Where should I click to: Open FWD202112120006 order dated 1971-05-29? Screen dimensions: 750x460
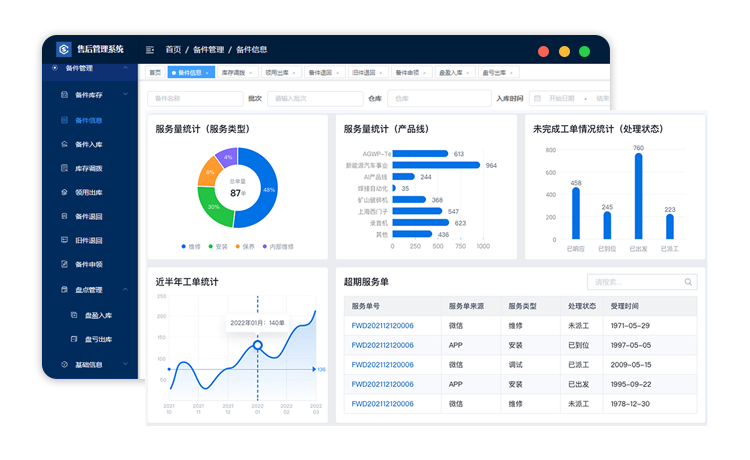[383, 326]
